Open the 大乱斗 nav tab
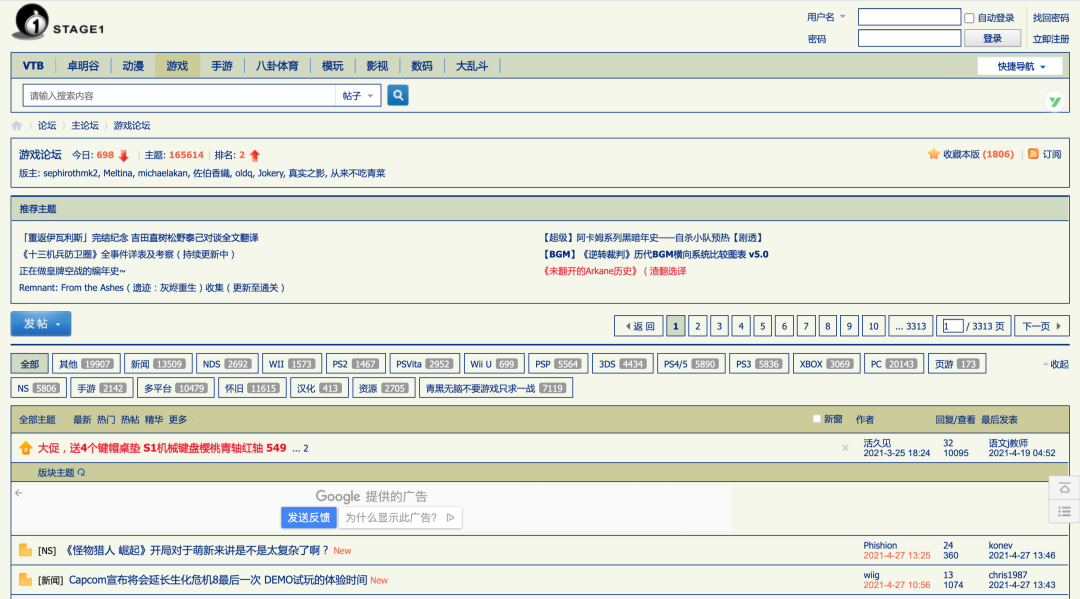Viewport: 1080px width, 599px height. click(472, 66)
